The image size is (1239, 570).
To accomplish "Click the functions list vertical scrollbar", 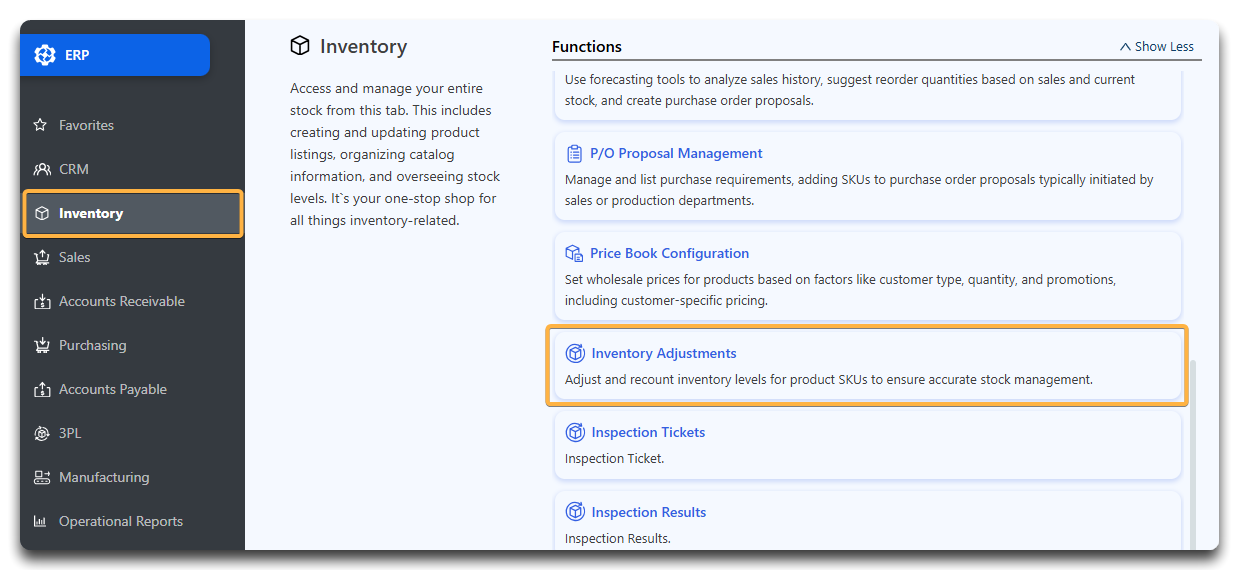I will 1191,455.
